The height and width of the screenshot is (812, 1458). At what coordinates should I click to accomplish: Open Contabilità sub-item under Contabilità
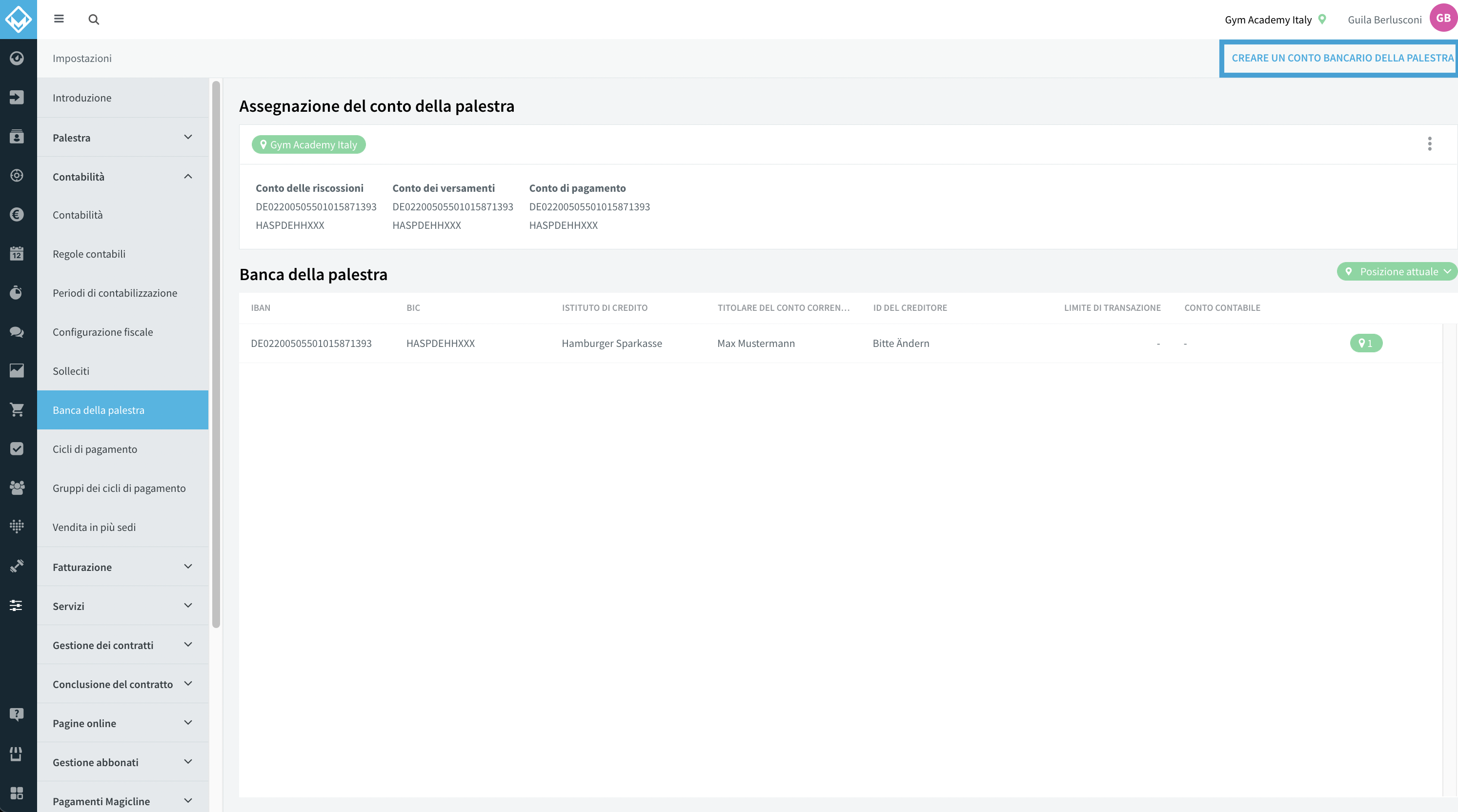(123, 214)
